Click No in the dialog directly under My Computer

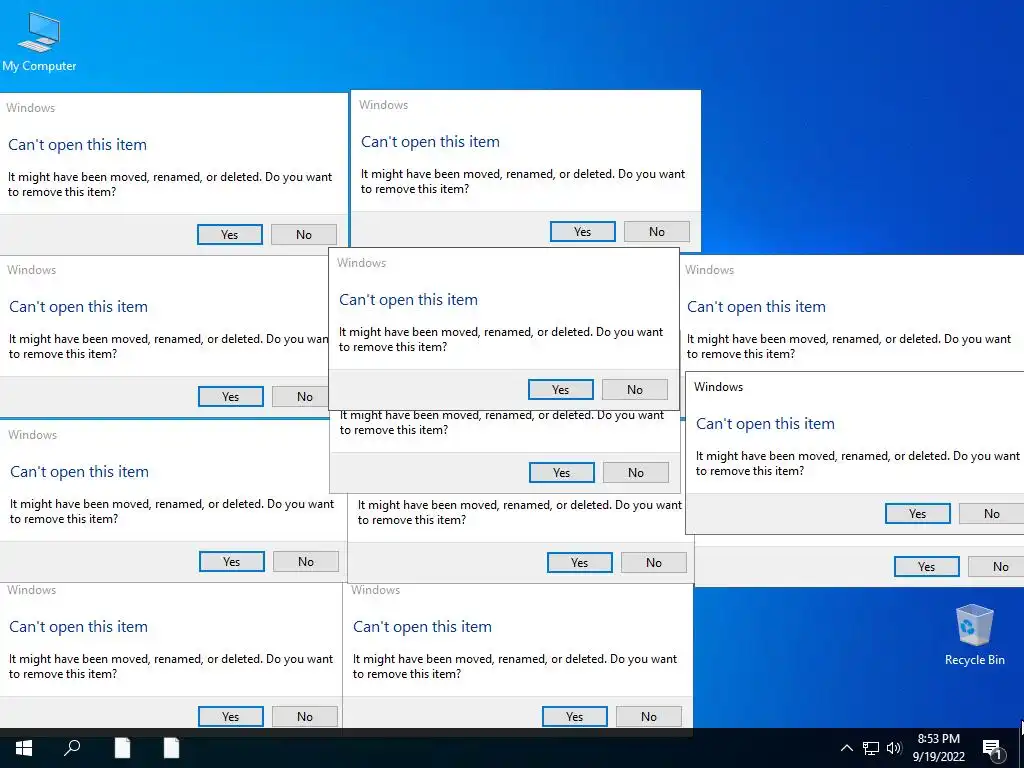click(x=304, y=234)
